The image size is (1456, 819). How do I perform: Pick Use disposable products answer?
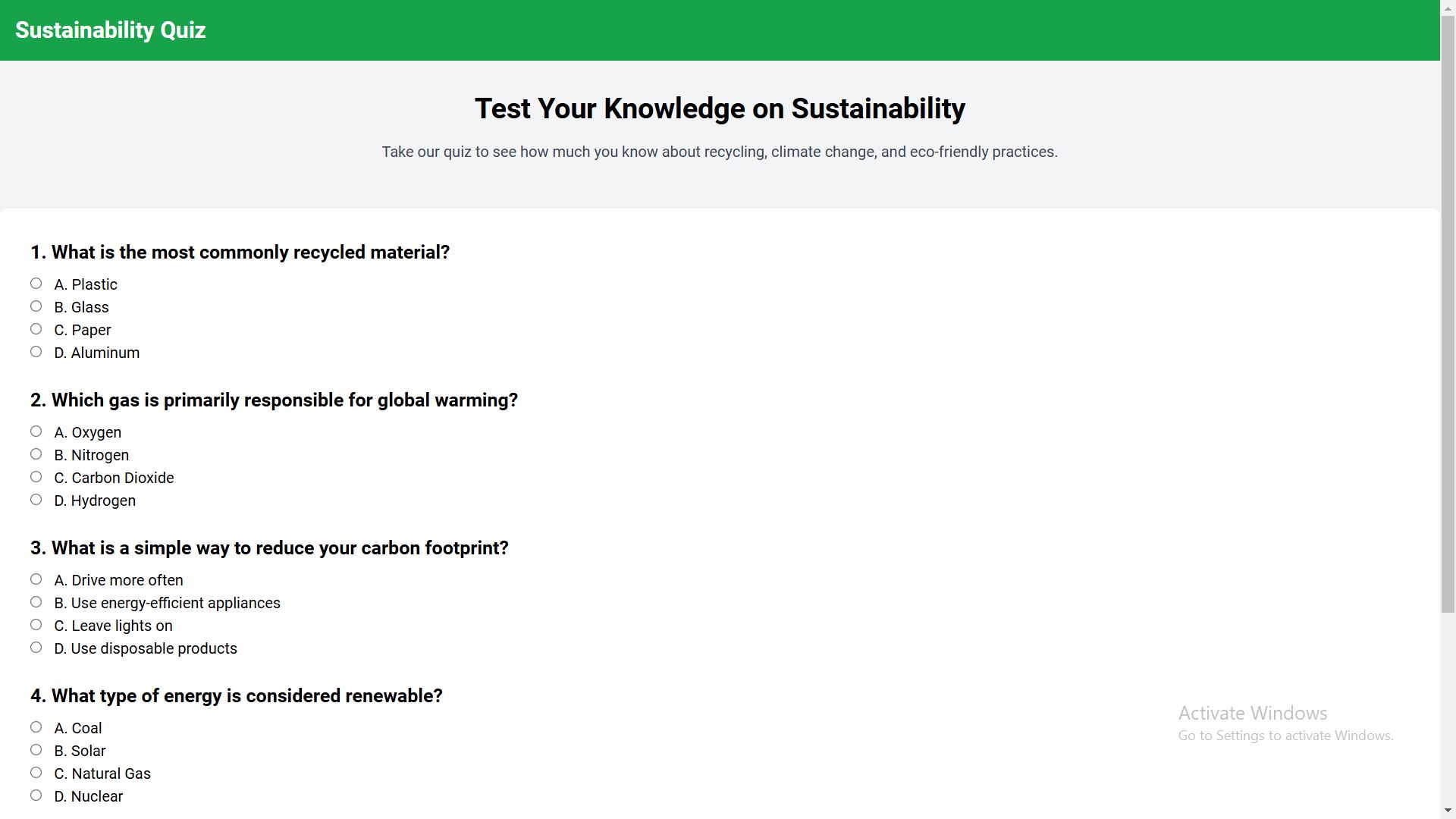pyautogui.click(x=36, y=648)
